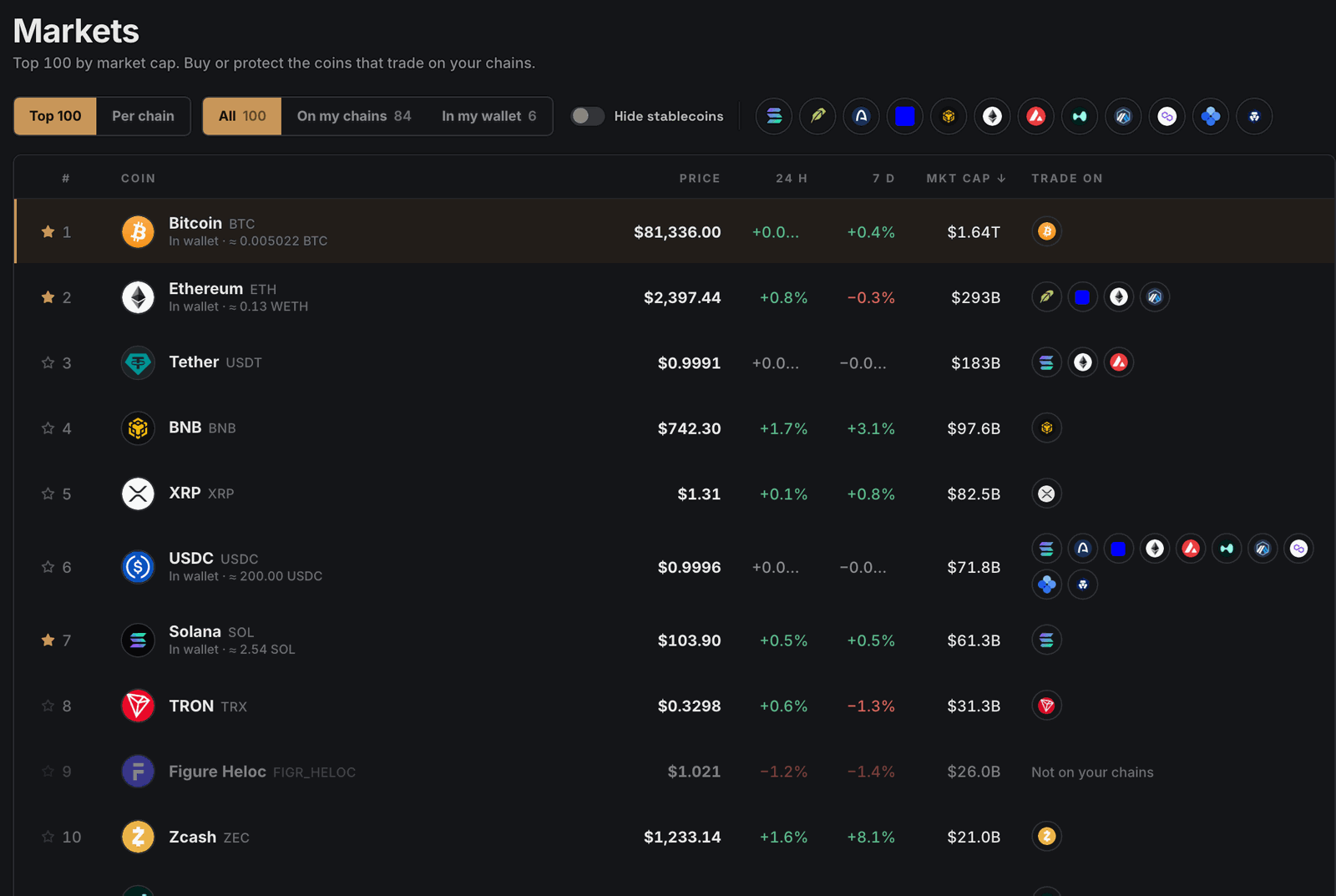Filter by the blue four-petal chain icon
The height and width of the screenshot is (896, 1336).
pyautogui.click(x=1211, y=116)
